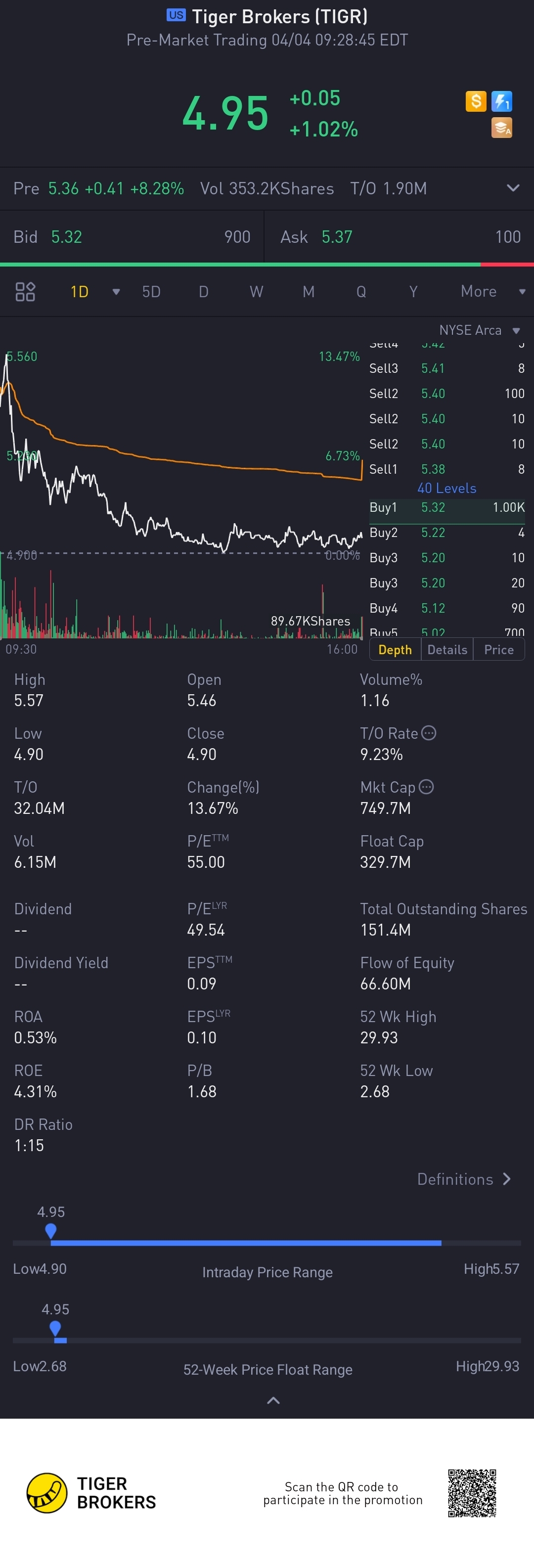534x1568 pixels.
Task: Tap the Tiger Brokers logo at bottom
Action: tap(91, 1493)
